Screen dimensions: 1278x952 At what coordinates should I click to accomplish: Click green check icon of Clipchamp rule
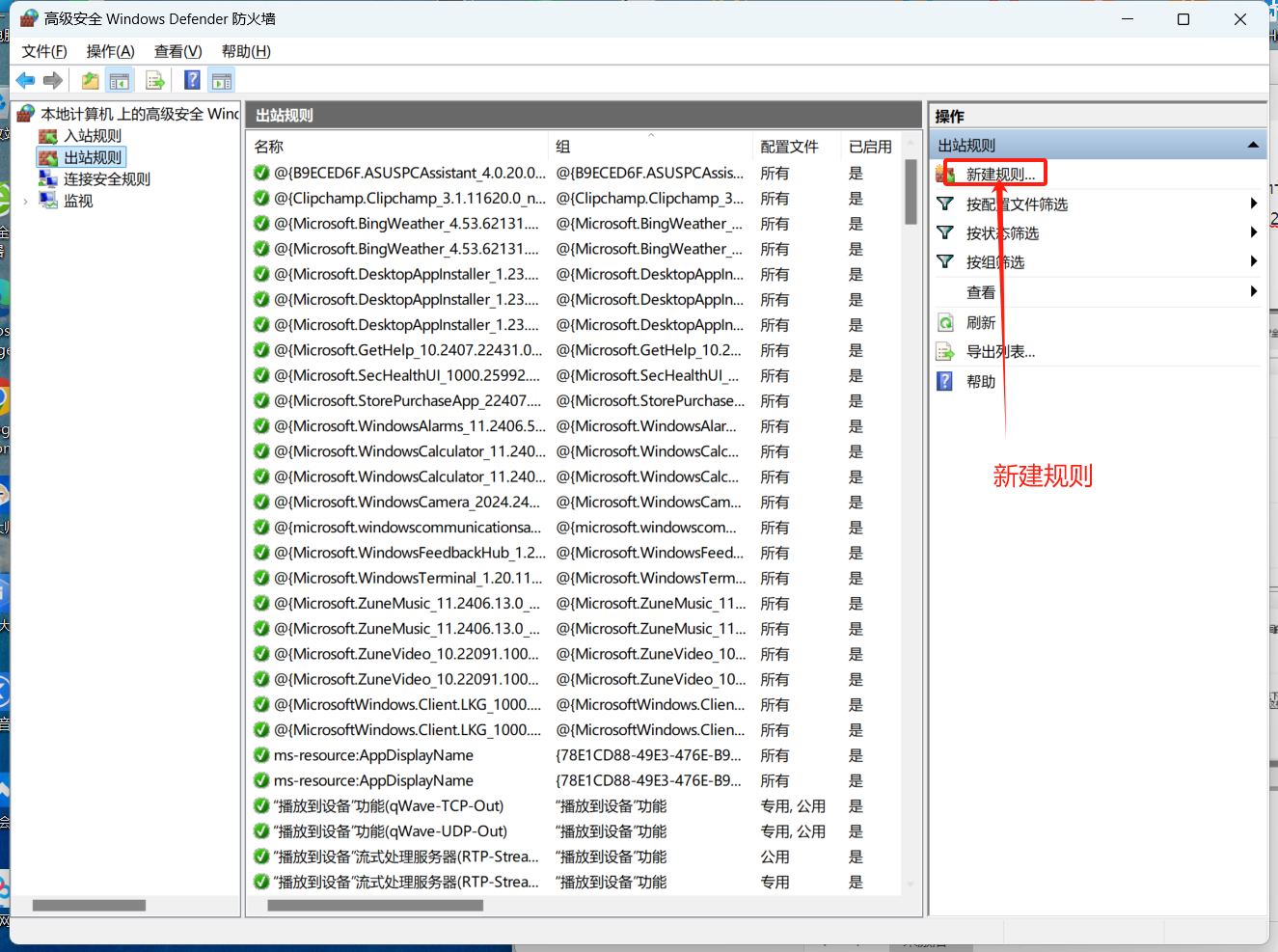[261, 198]
